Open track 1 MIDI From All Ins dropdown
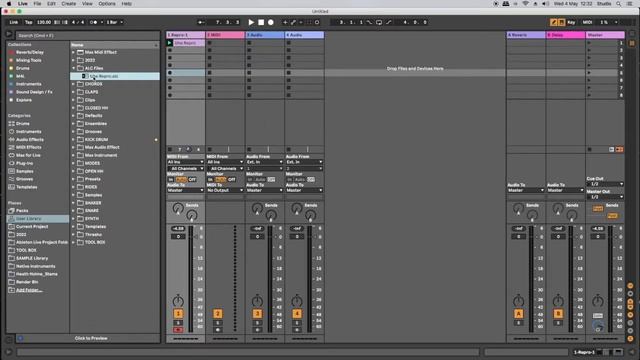Viewport: 640px width, 360px height. click(185, 162)
